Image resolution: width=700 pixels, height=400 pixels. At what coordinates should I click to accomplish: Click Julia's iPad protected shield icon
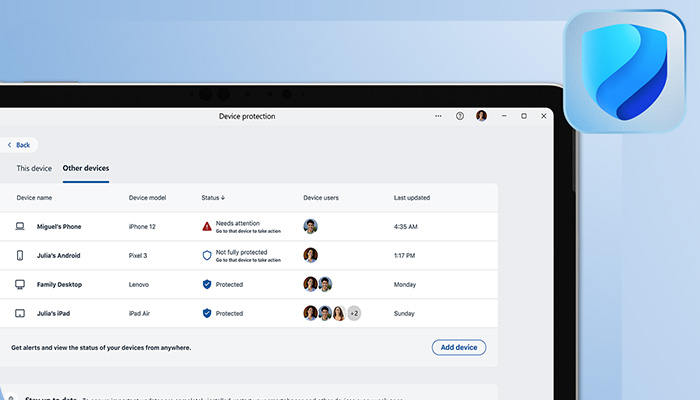click(207, 313)
